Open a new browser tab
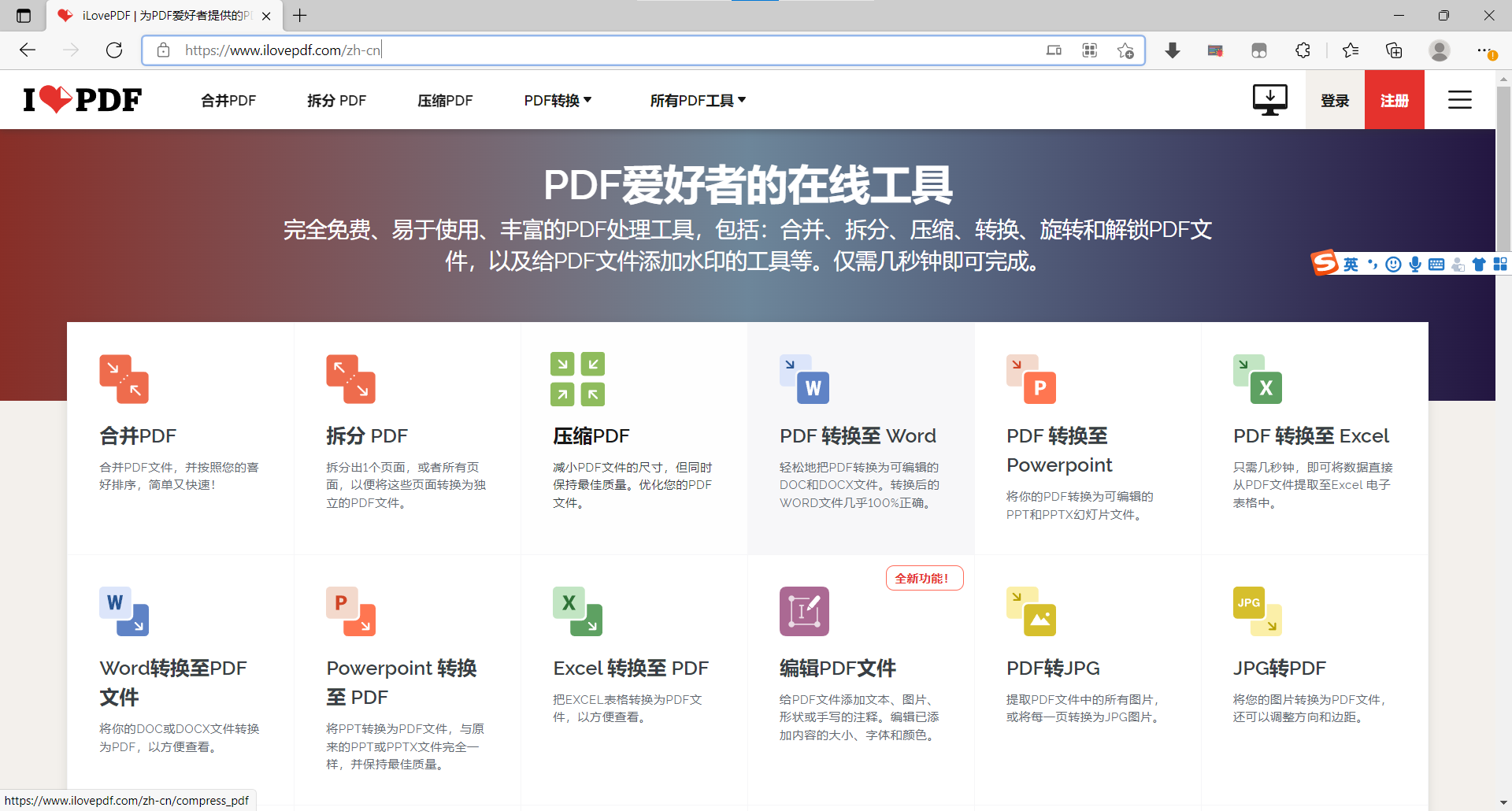 pos(300,16)
